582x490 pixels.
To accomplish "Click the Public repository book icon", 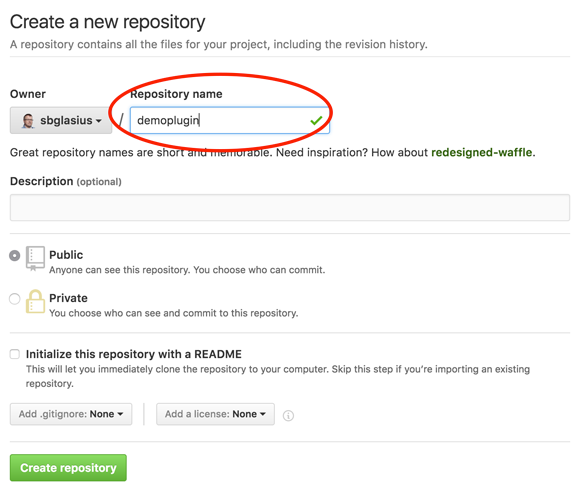I will pos(35,258).
